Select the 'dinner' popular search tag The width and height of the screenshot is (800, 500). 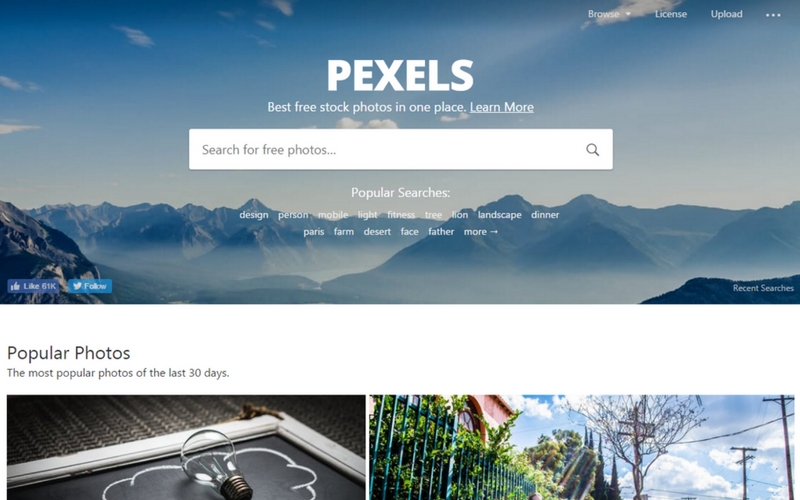point(545,215)
